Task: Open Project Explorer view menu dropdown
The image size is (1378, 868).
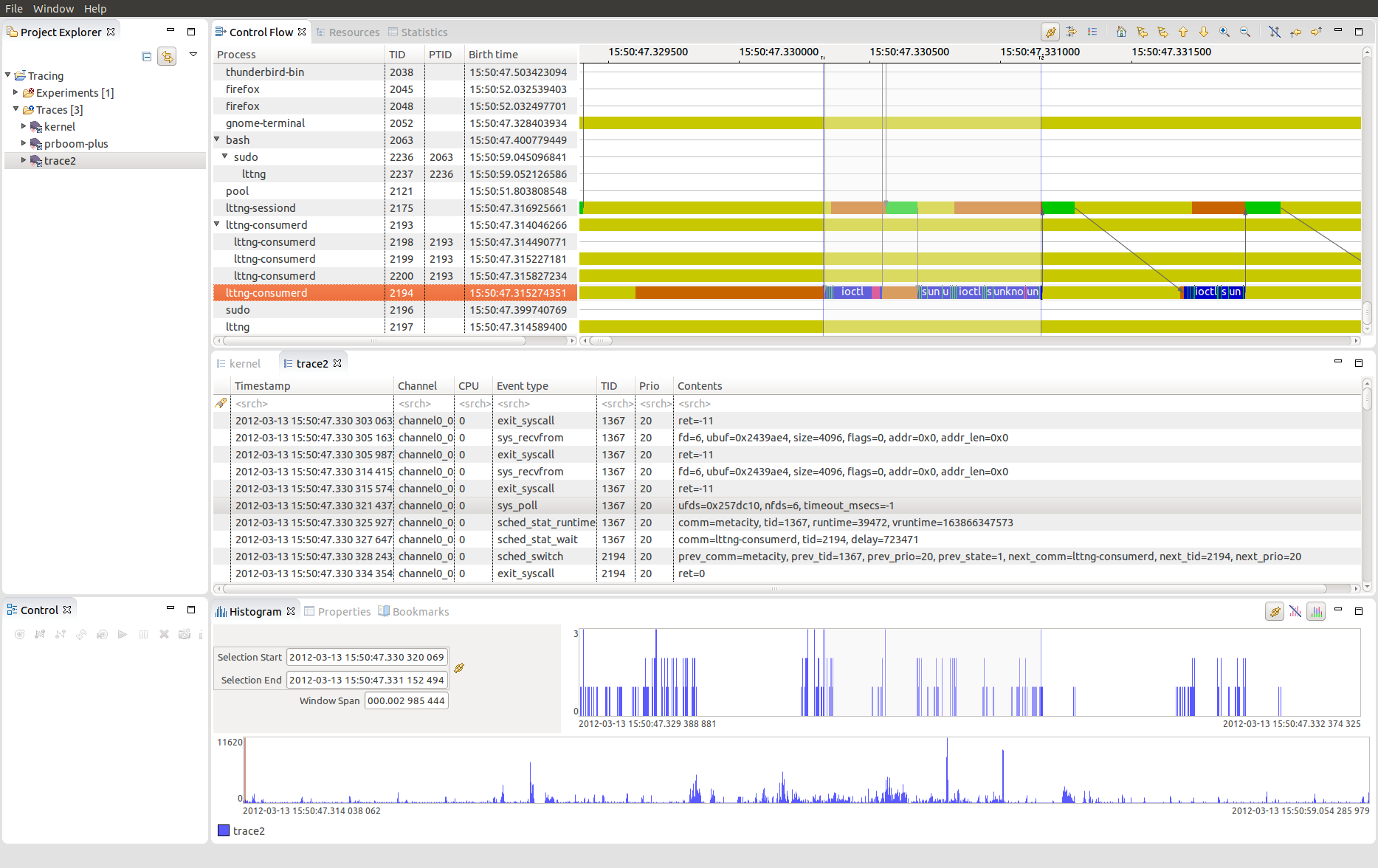Action: [193, 55]
